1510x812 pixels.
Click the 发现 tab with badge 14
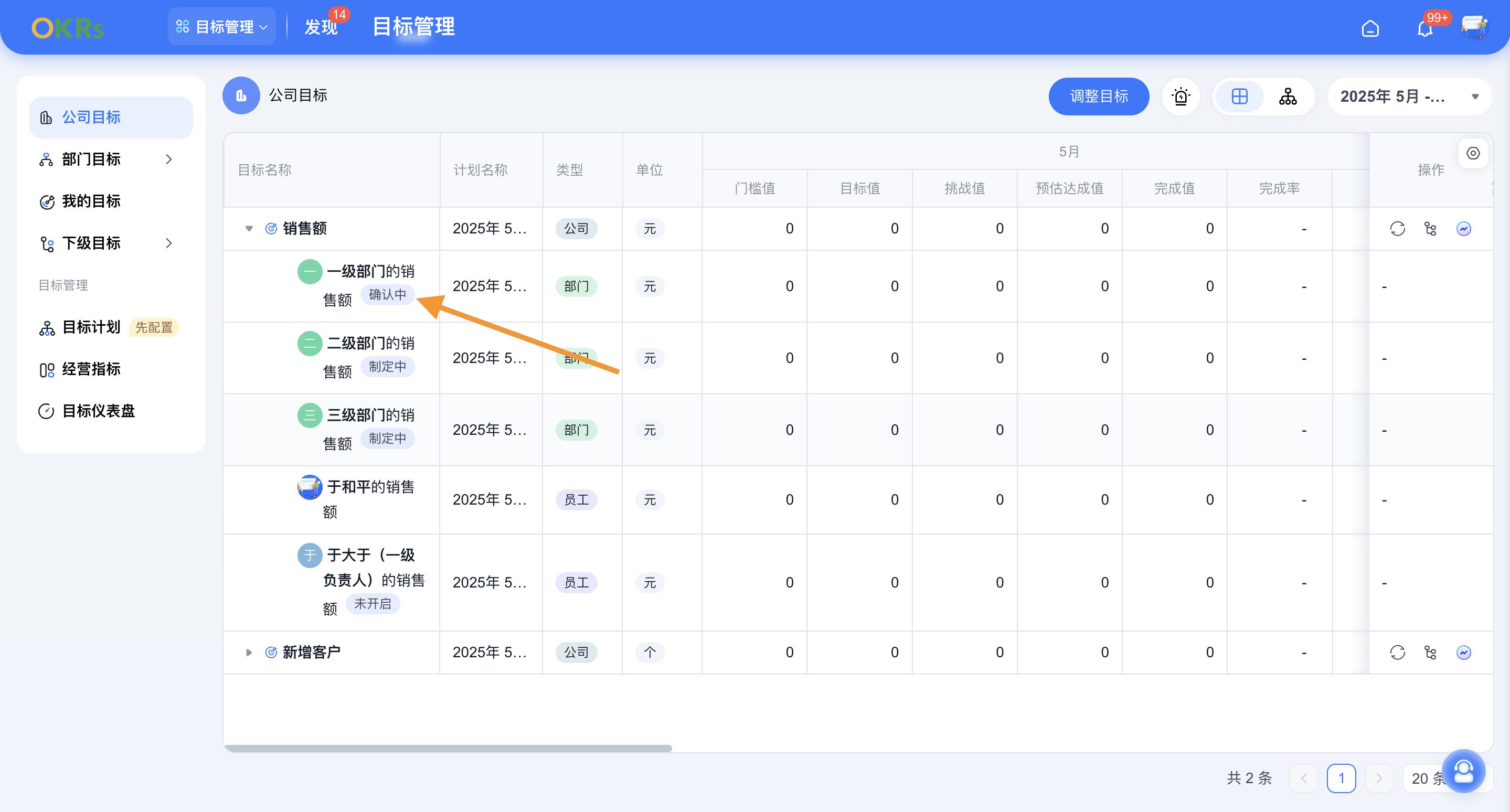point(321,27)
